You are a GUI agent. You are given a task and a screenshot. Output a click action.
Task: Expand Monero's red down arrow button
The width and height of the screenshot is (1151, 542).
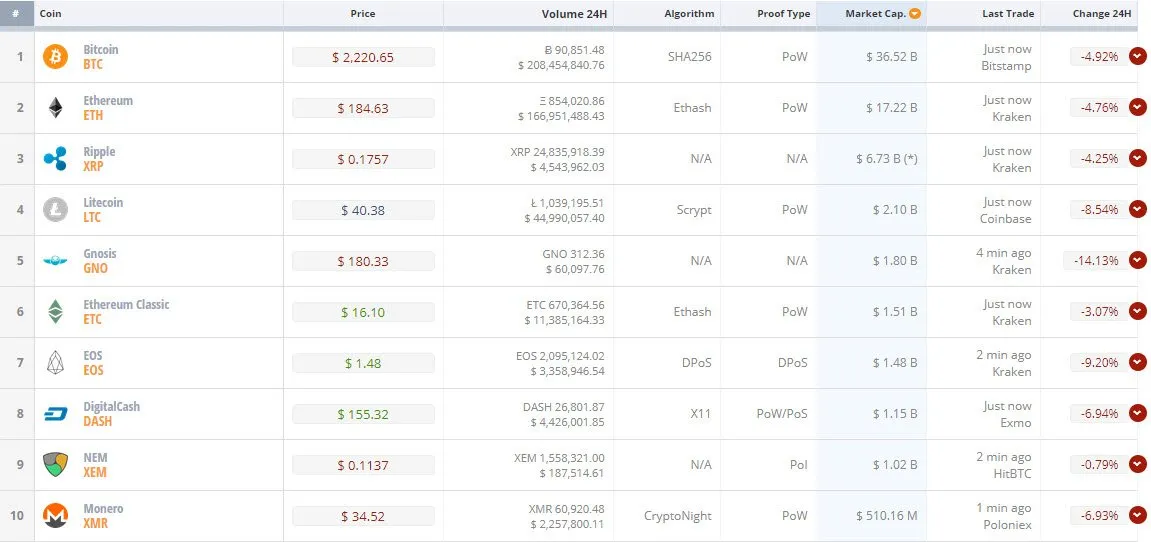1138,516
